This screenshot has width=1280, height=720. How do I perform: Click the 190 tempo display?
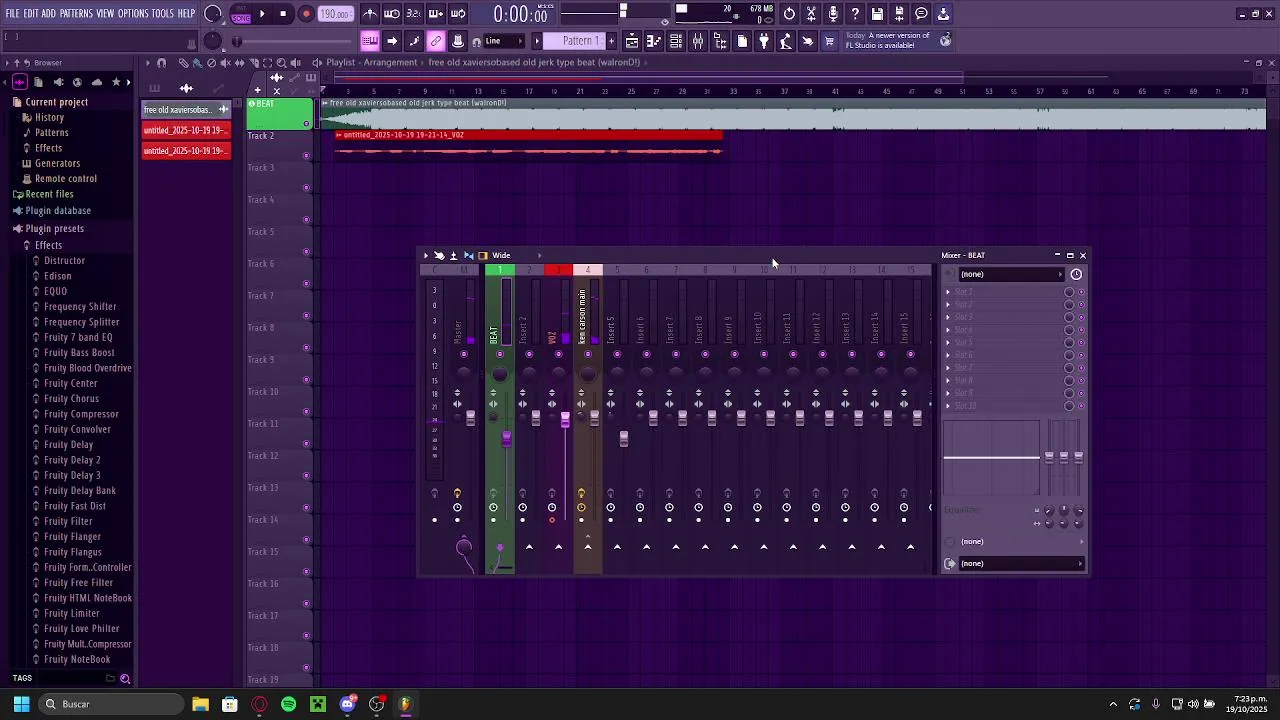click(x=335, y=14)
